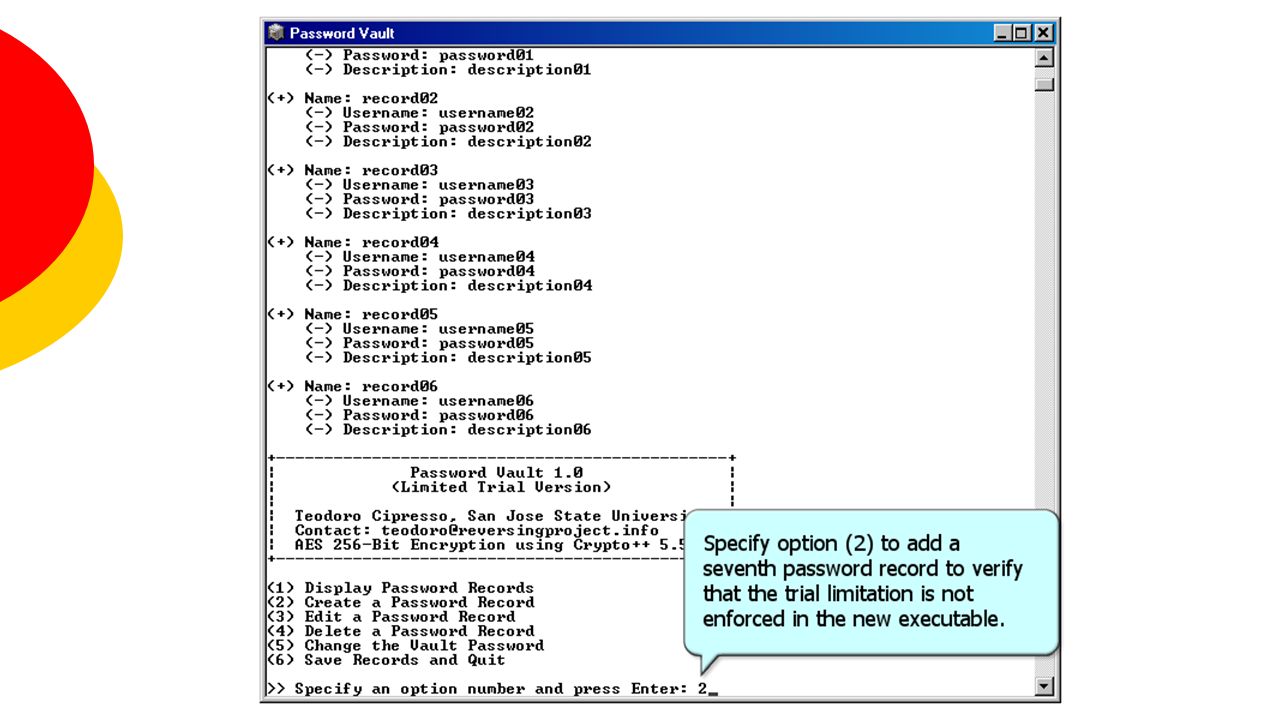
Task: Click the 'AES 256-Bit Encryption' line
Action: pos(490,545)
